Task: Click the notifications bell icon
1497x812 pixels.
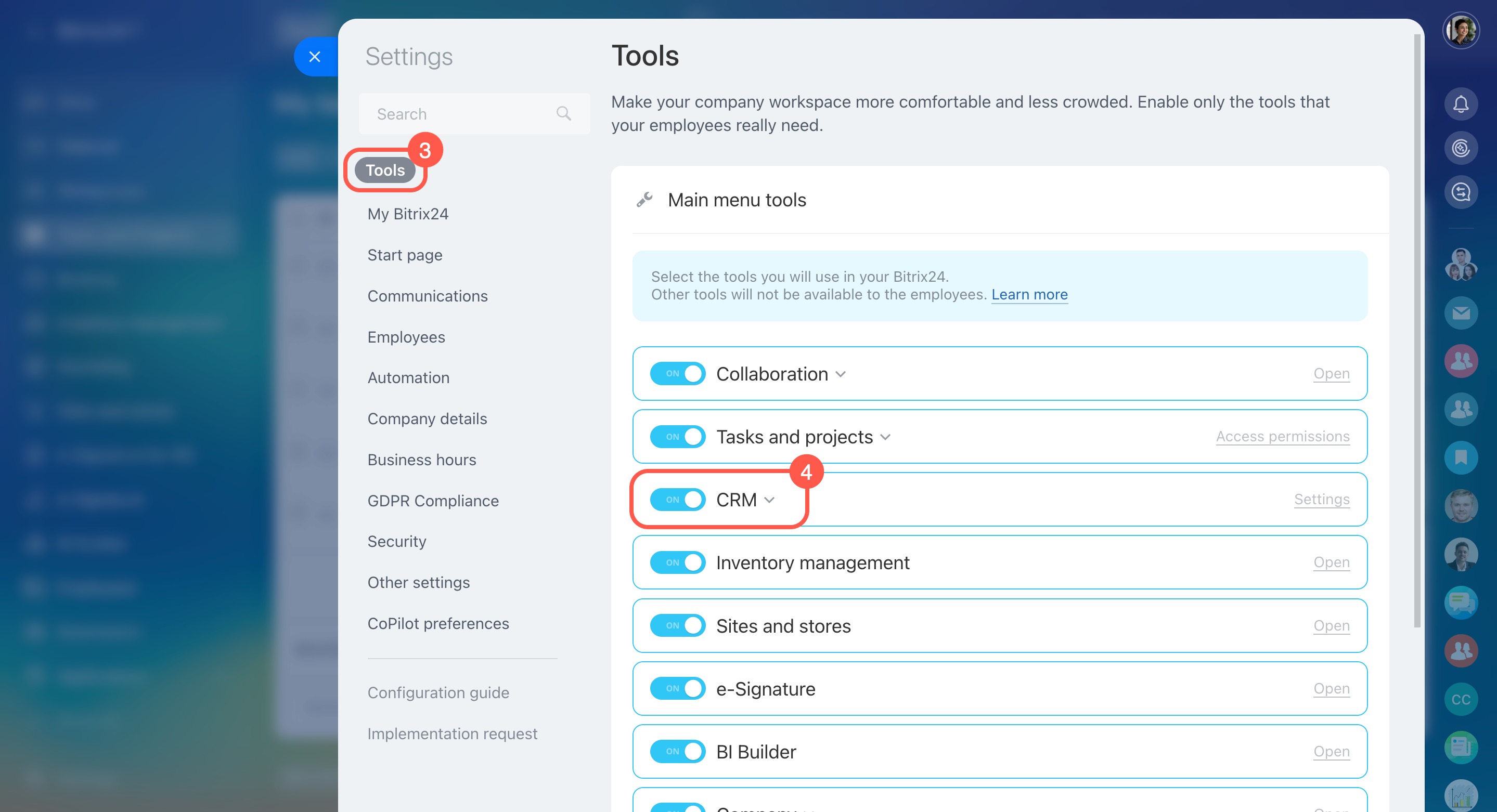Action: [x=1461, y=104]
